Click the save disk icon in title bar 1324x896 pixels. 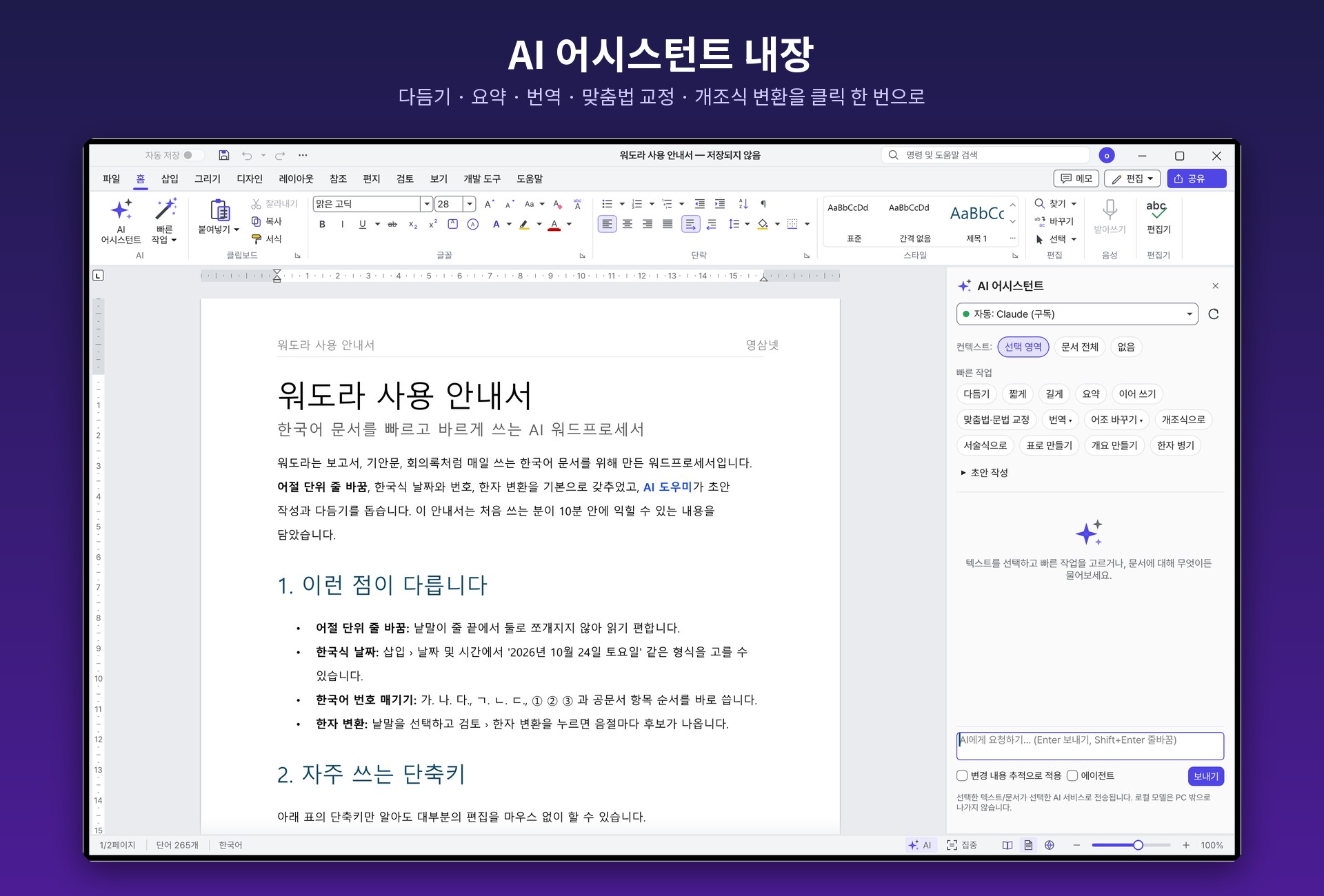click(x=224, y=155)
